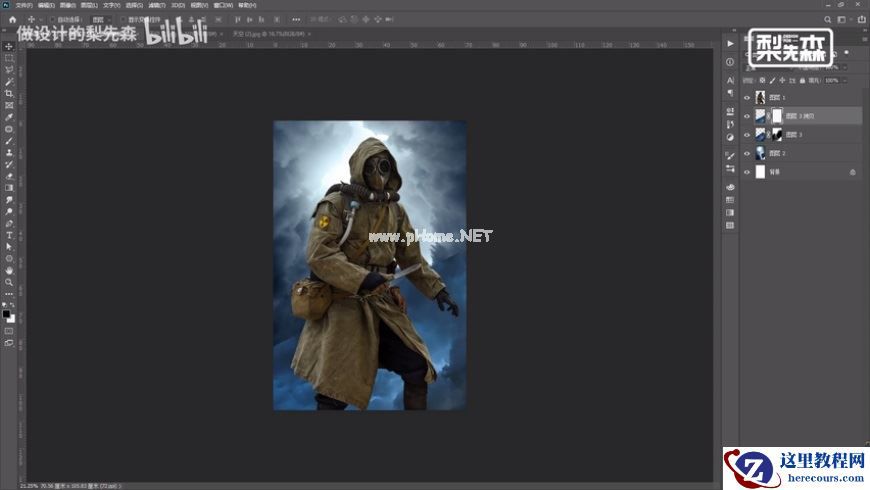Select layer mask thumbnail of 图层 3 拷贝
This screenshot has width=870, height=490.
tap(777, 116)
